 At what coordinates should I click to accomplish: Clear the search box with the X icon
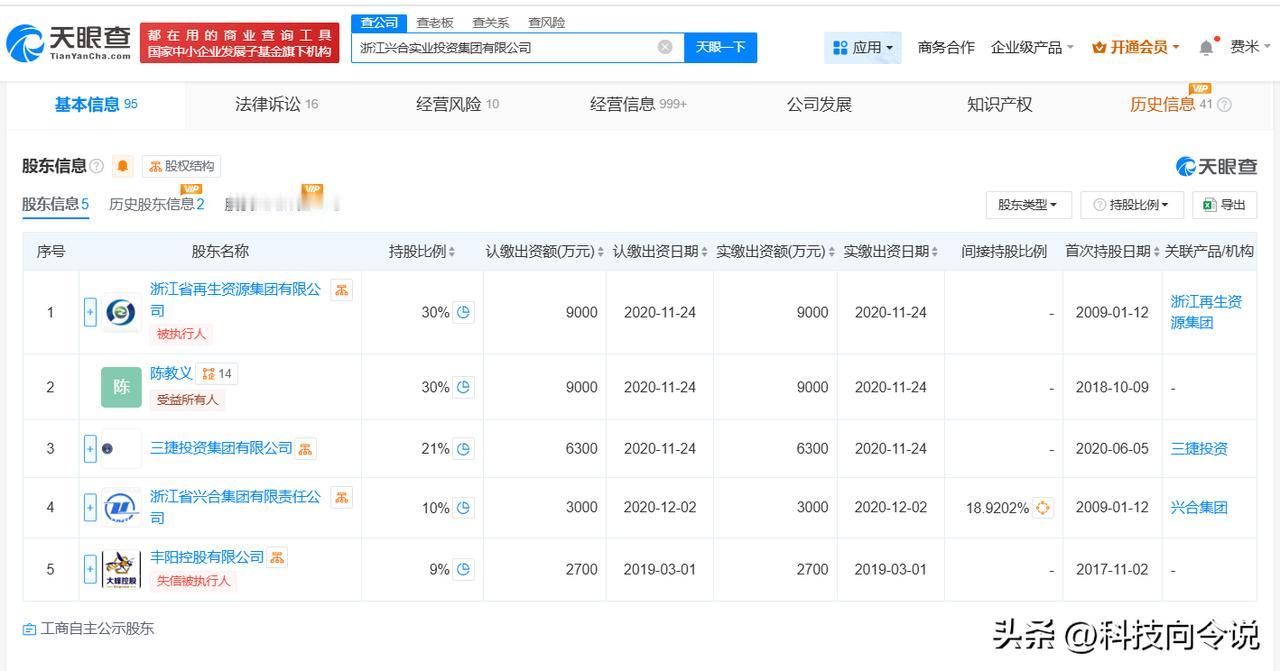tap(665, 47)
